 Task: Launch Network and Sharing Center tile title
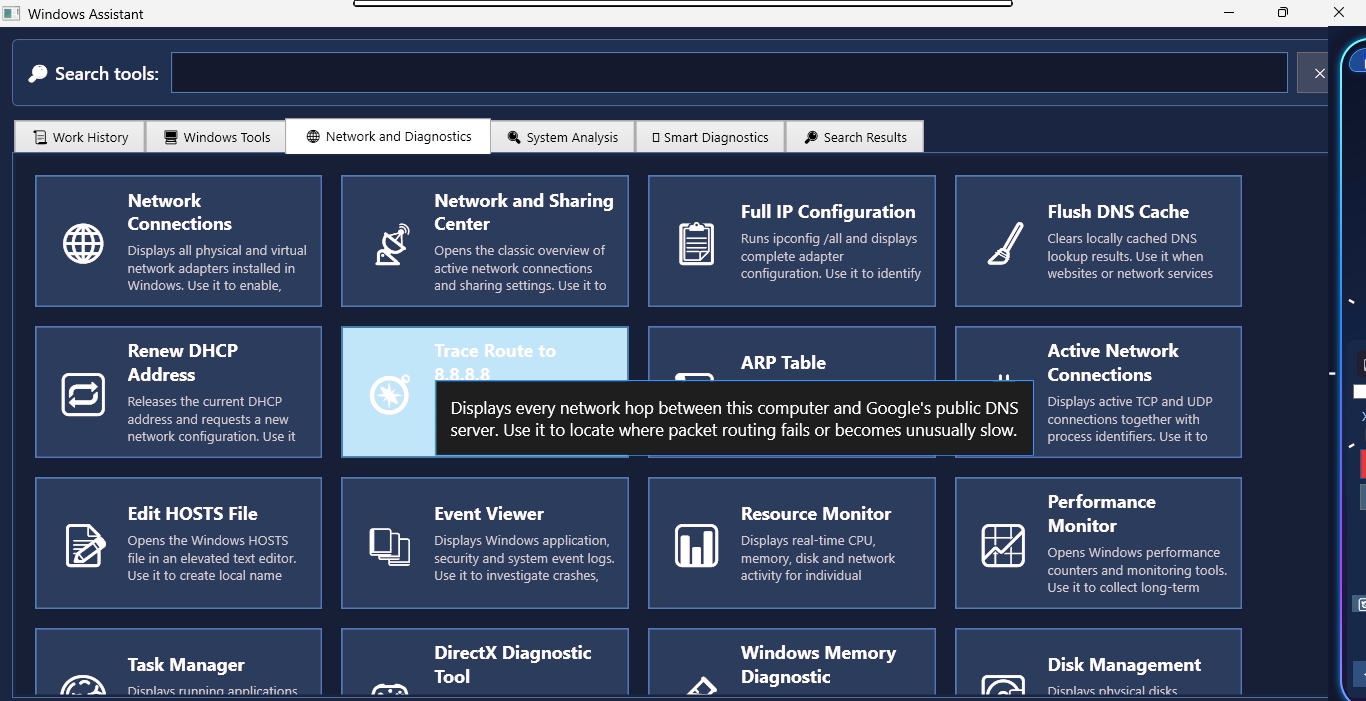pos(524,212)
